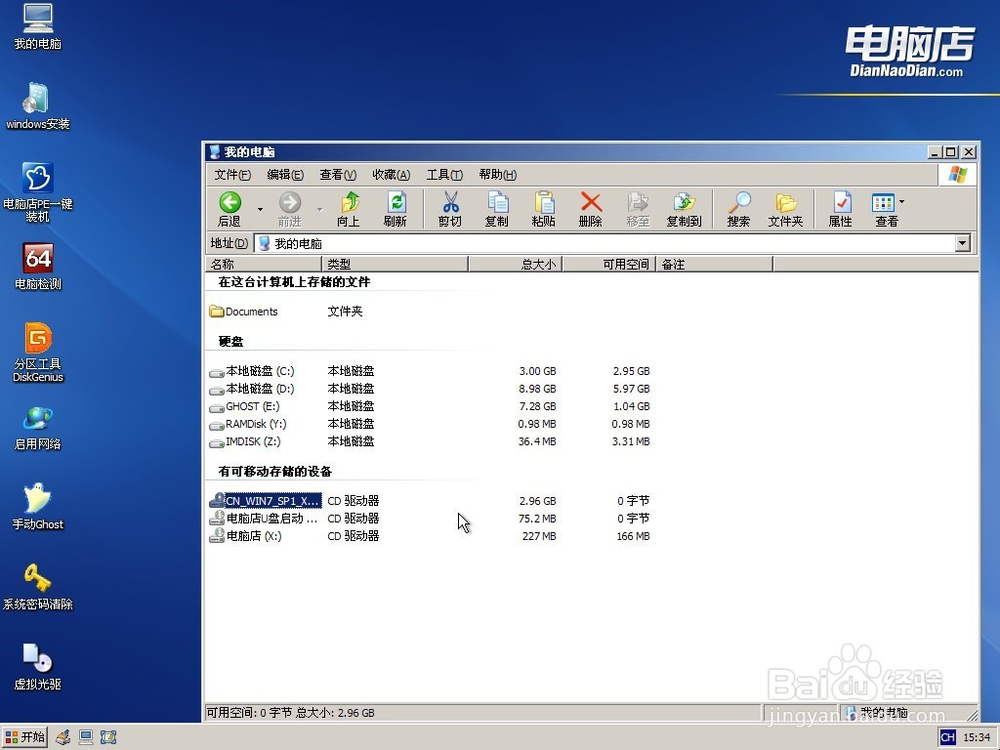Select the Cut (剪切) toolbar icon
1000x750 pixels.
pos(449,208)
